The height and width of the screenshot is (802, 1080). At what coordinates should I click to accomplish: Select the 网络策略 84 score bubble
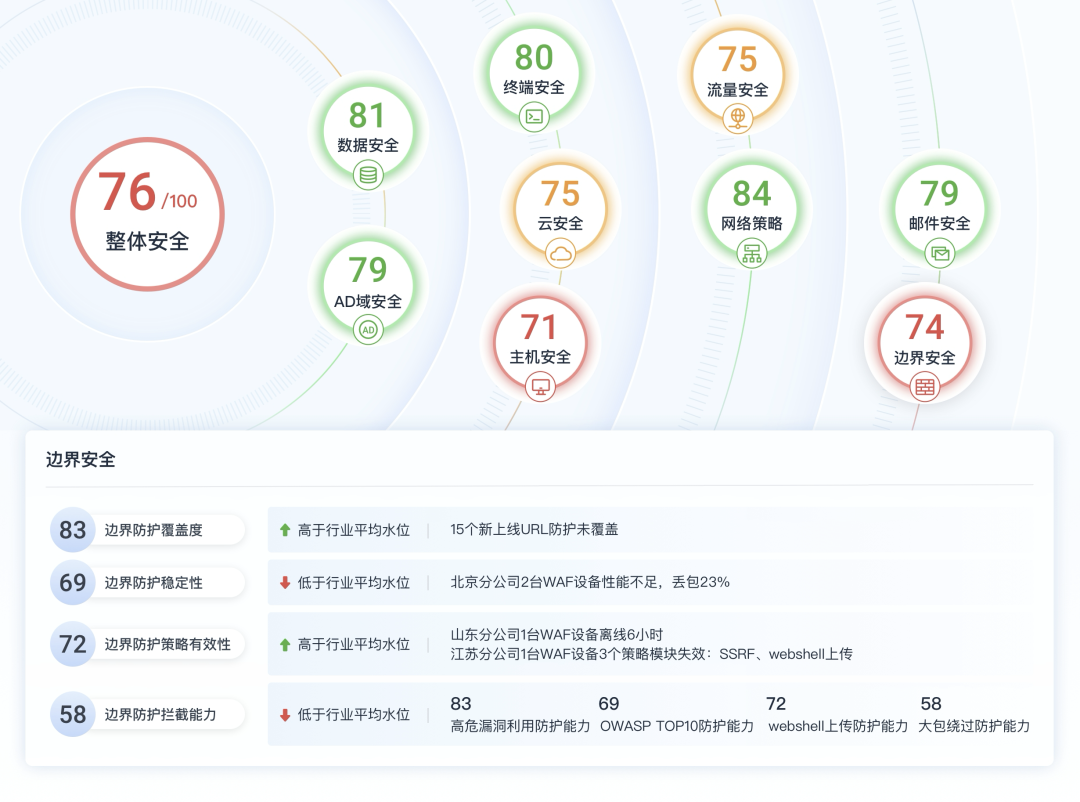coord(752,209)
